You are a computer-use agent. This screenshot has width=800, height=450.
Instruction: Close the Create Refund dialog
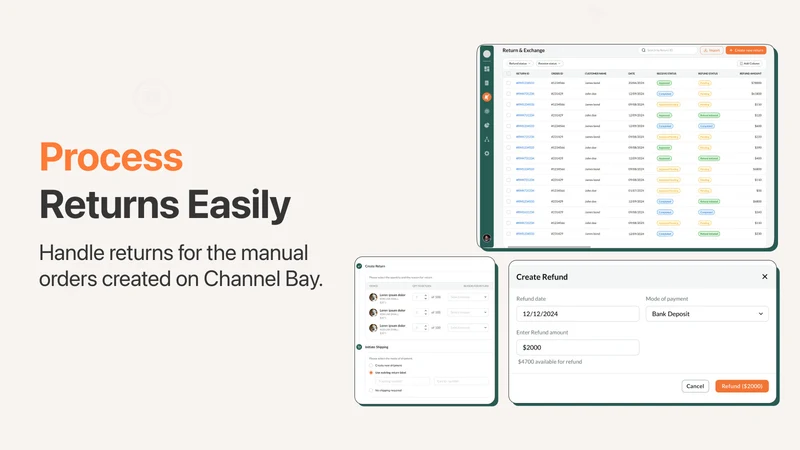pyautogui.click(x=764, y=277)
